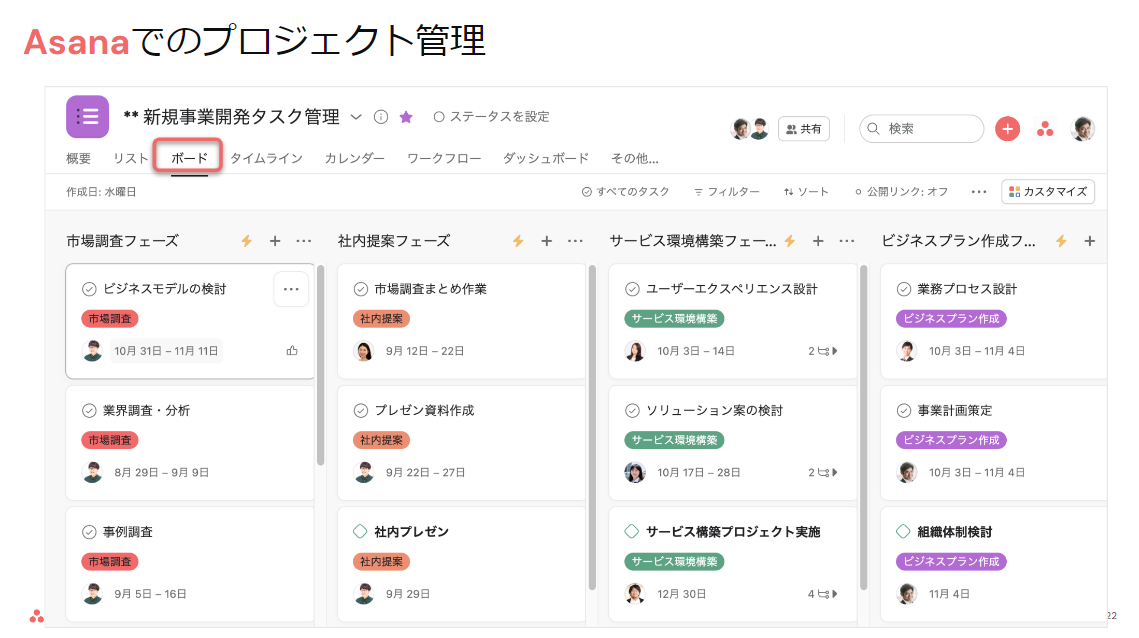This screenshot has width=1139, height=638.
Task: Add task to ビジネスプラン作成 column
Action: coord(1090,241)
